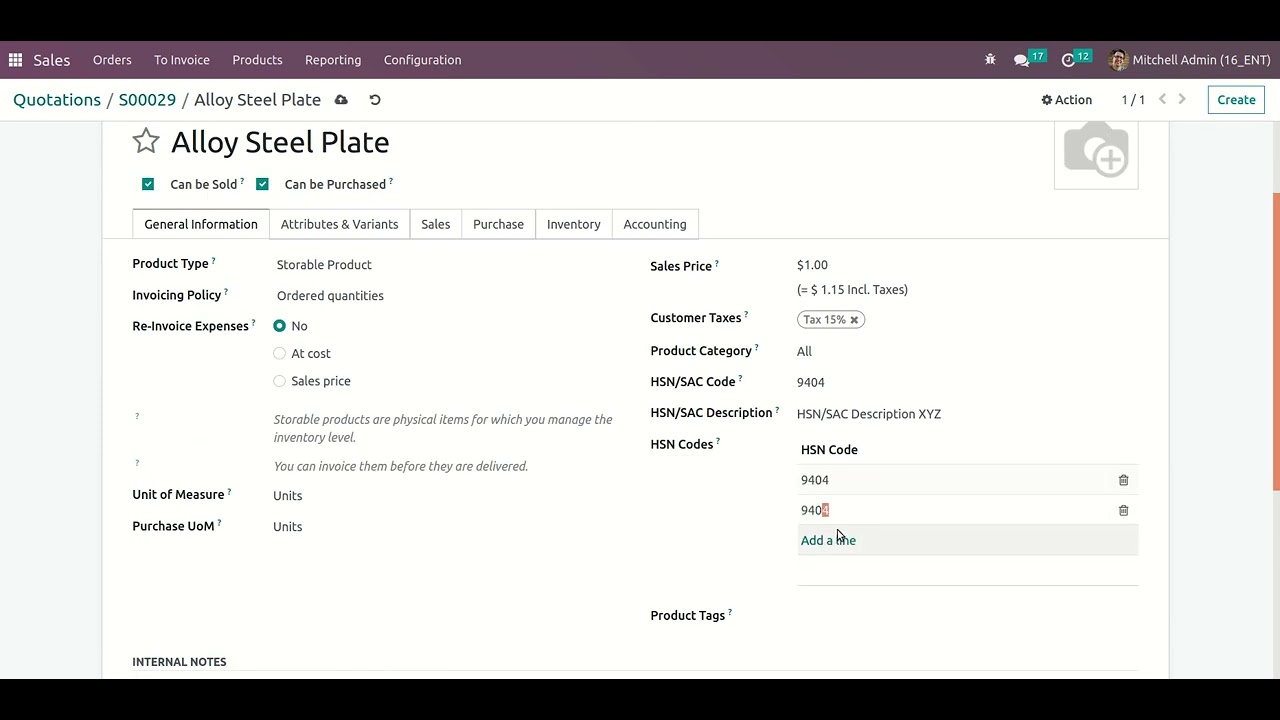Toggle the Can be Purchased checkbox
This screenshot has width=1280, height=720.
[262, 184]
